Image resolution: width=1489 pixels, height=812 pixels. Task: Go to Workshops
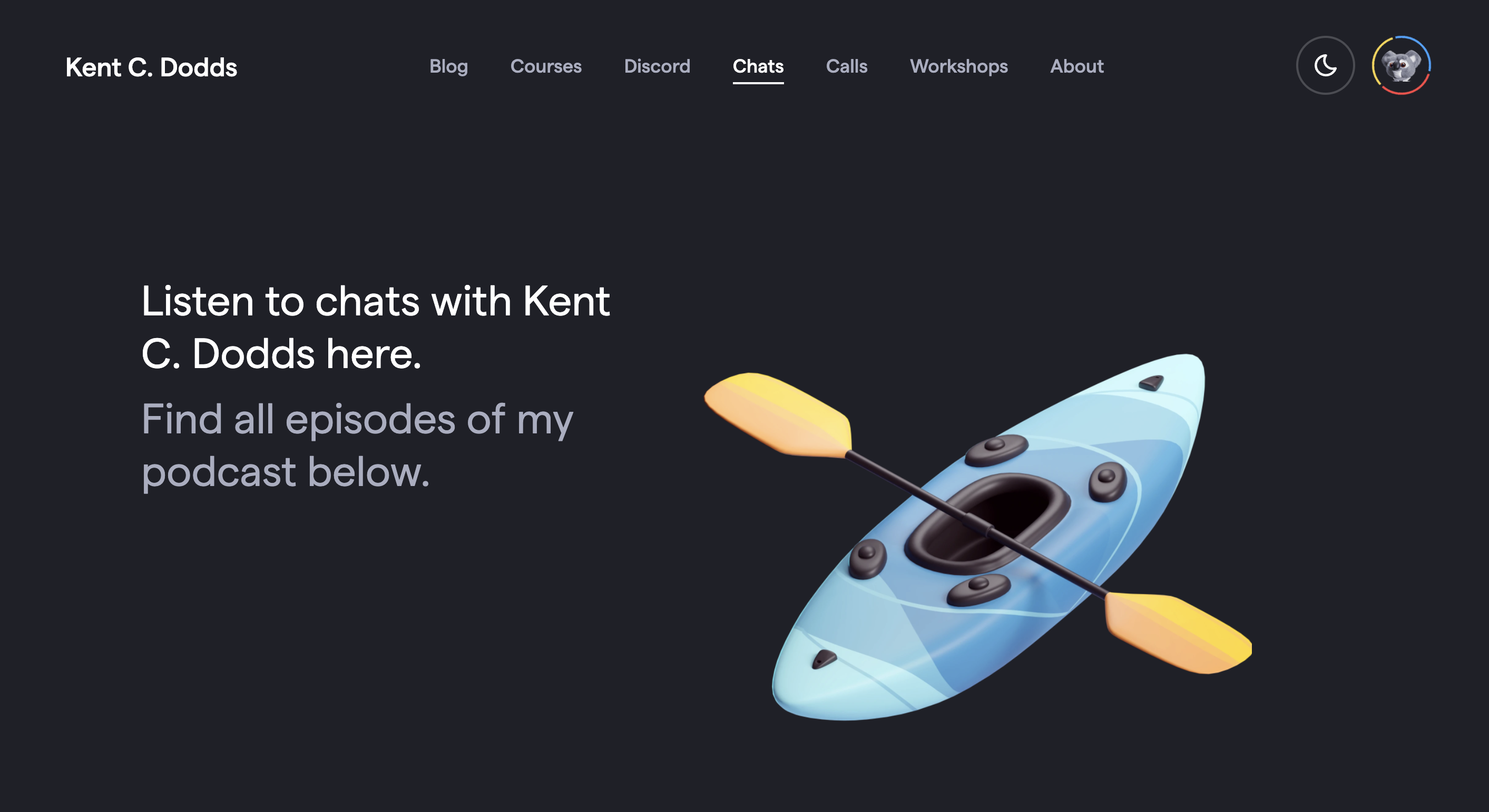958,66
